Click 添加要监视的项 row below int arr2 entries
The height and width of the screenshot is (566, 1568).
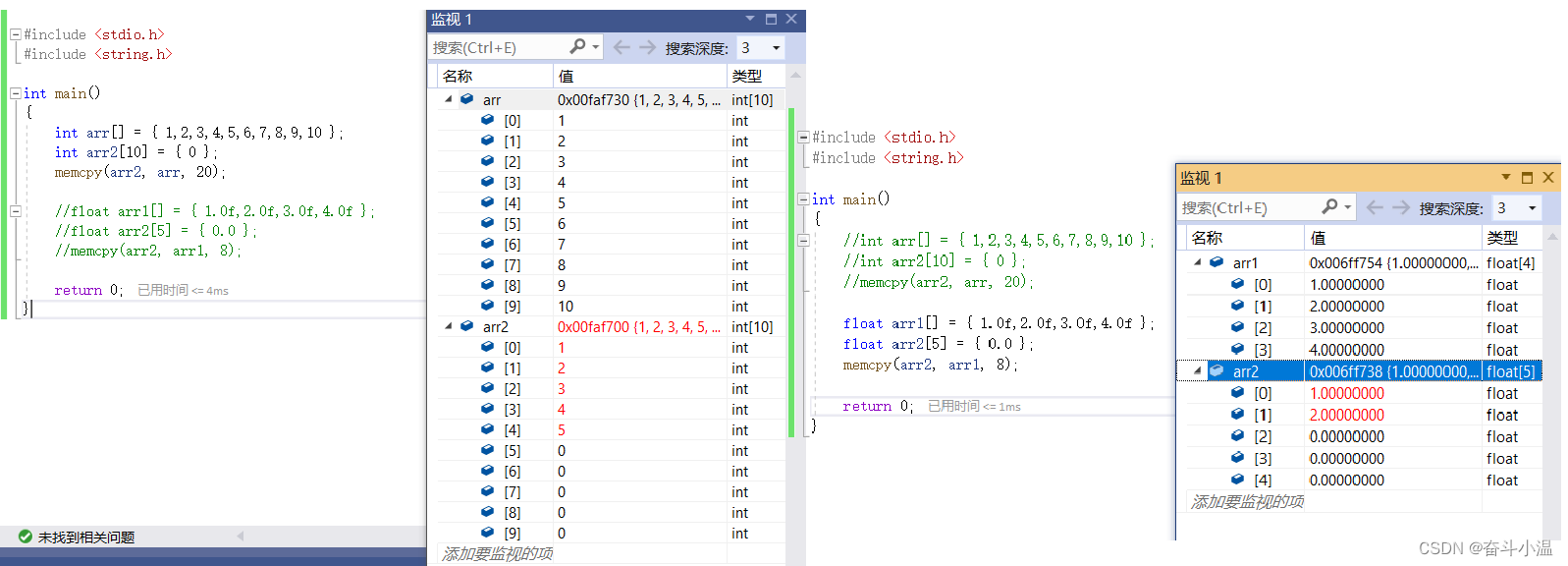497,553
